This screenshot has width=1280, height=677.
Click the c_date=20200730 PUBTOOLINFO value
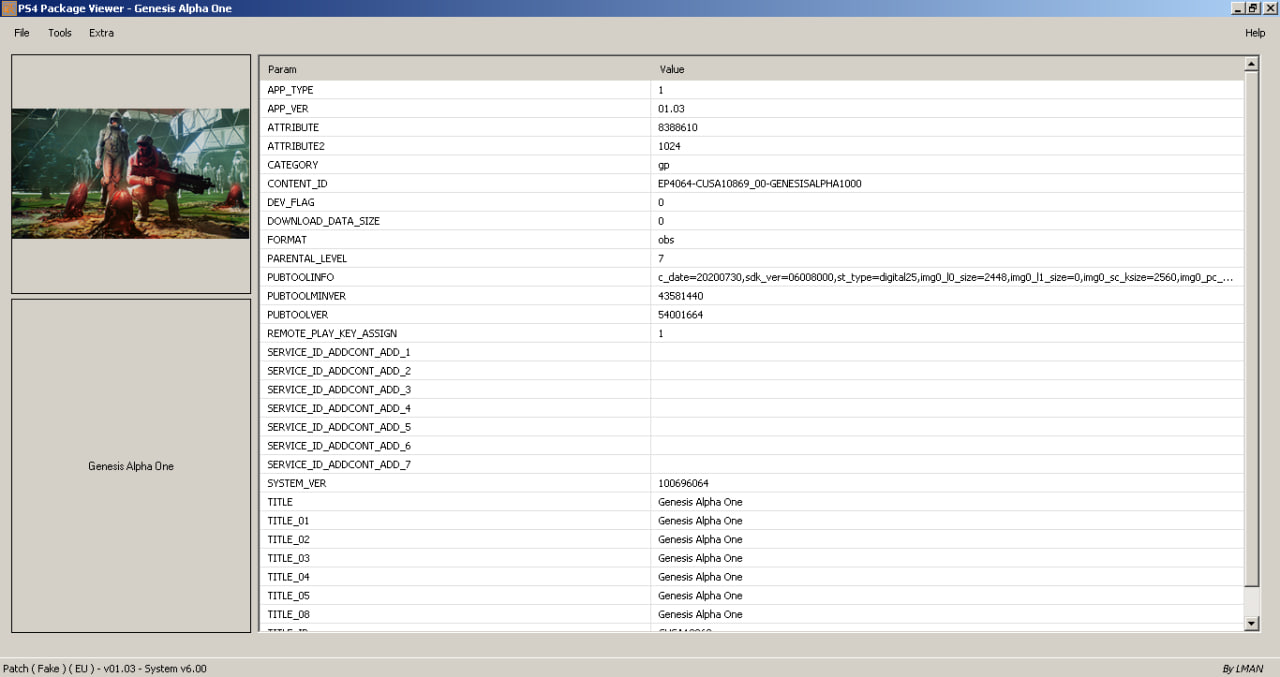945,277
